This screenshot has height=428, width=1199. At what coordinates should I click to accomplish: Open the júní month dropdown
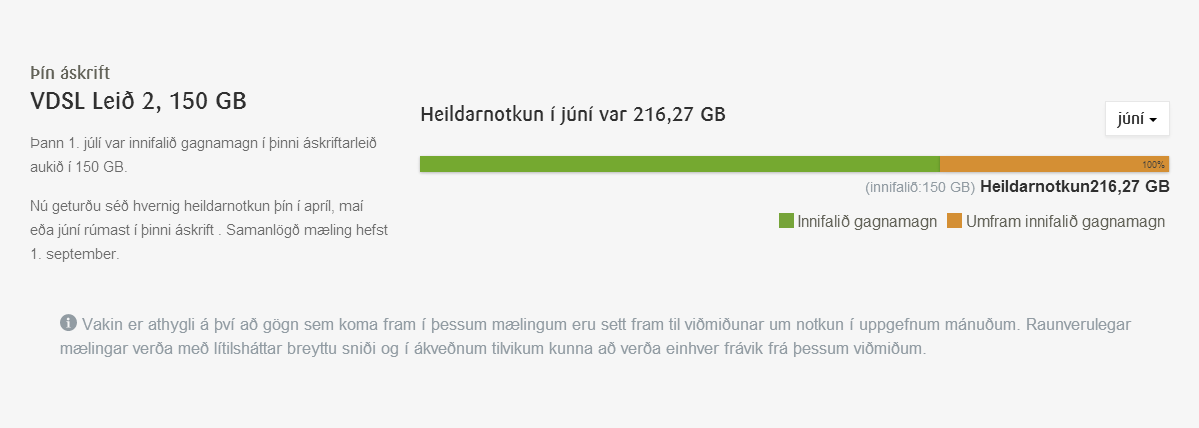tap(1137, 119)
